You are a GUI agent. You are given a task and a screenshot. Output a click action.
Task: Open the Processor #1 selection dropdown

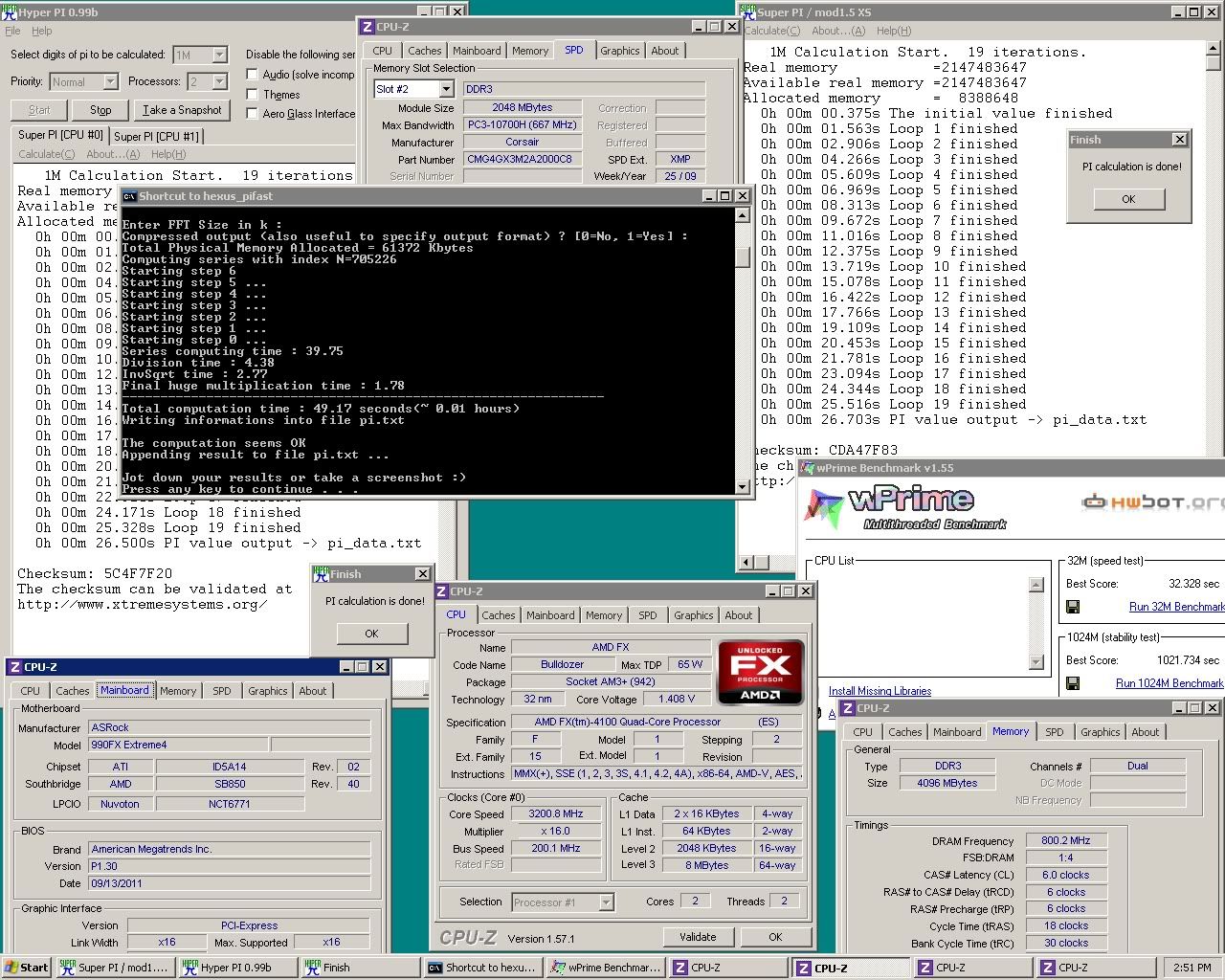606,902
